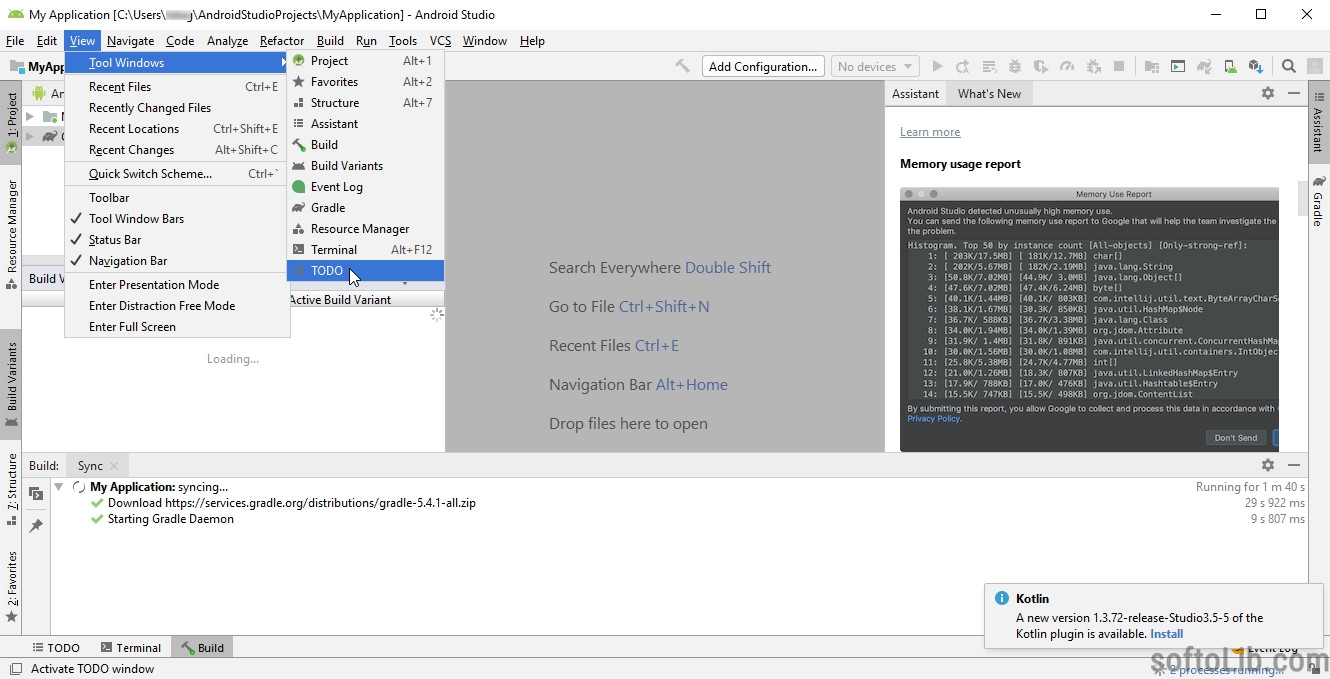Click the Attach Debugger to process icon

[x=1093, y=66]
